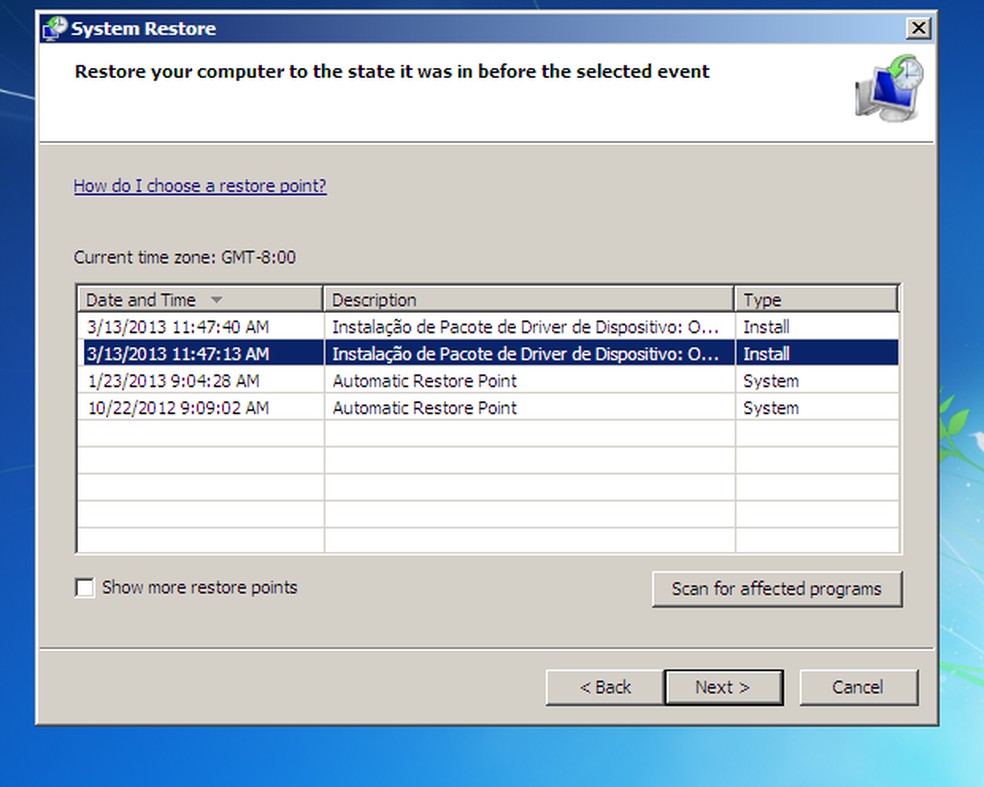Sort by Date and Time column header
This screenshot has width=984, height=787.
point(200,299)
